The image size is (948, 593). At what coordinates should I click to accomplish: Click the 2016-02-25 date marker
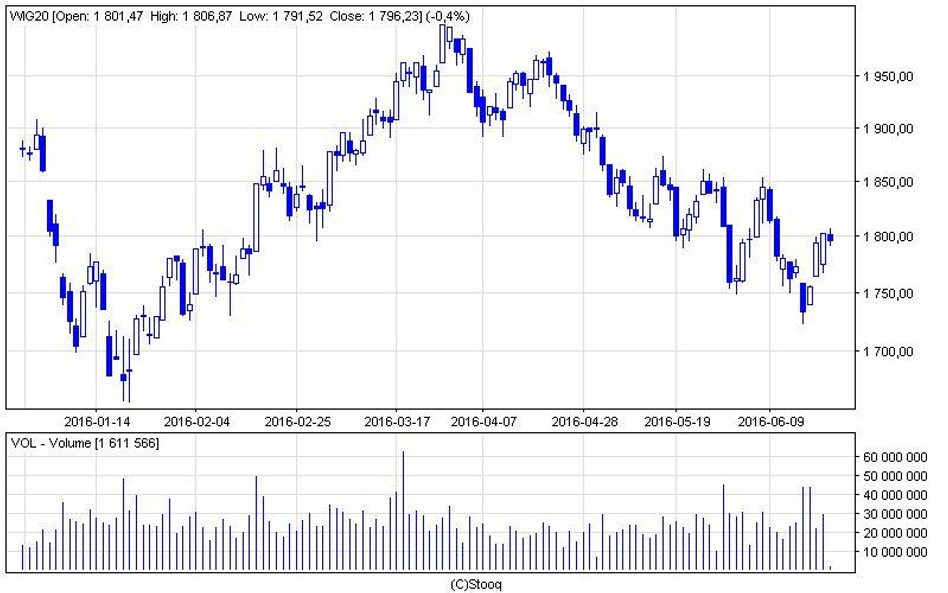(298, 422)
